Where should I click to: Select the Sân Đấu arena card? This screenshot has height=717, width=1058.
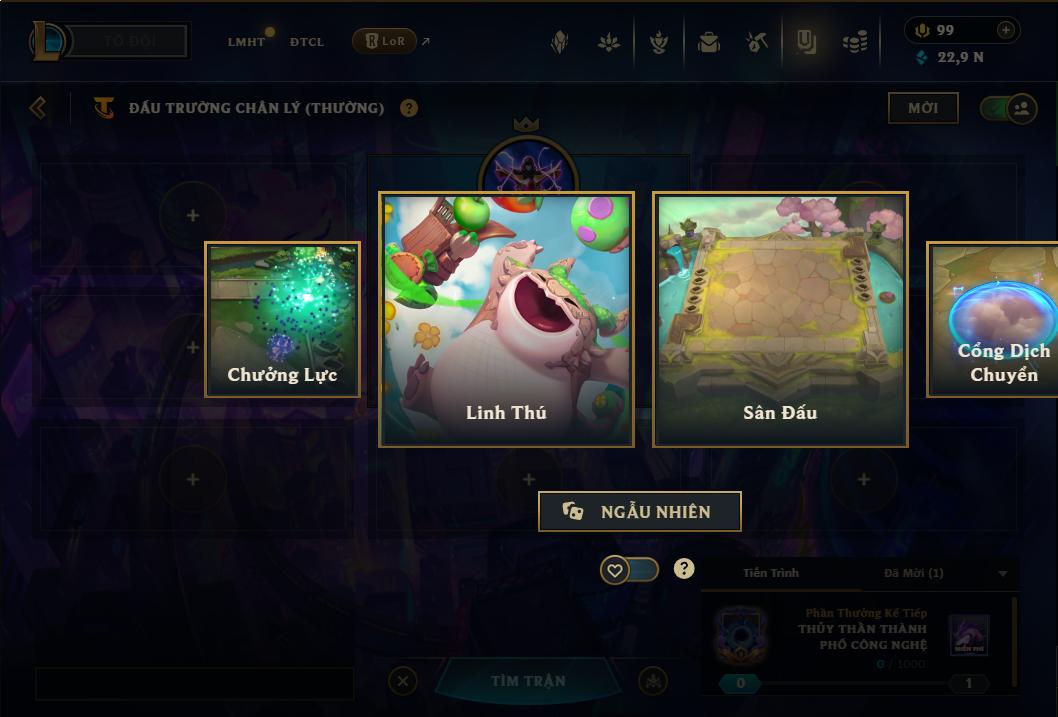pos(780,319)
